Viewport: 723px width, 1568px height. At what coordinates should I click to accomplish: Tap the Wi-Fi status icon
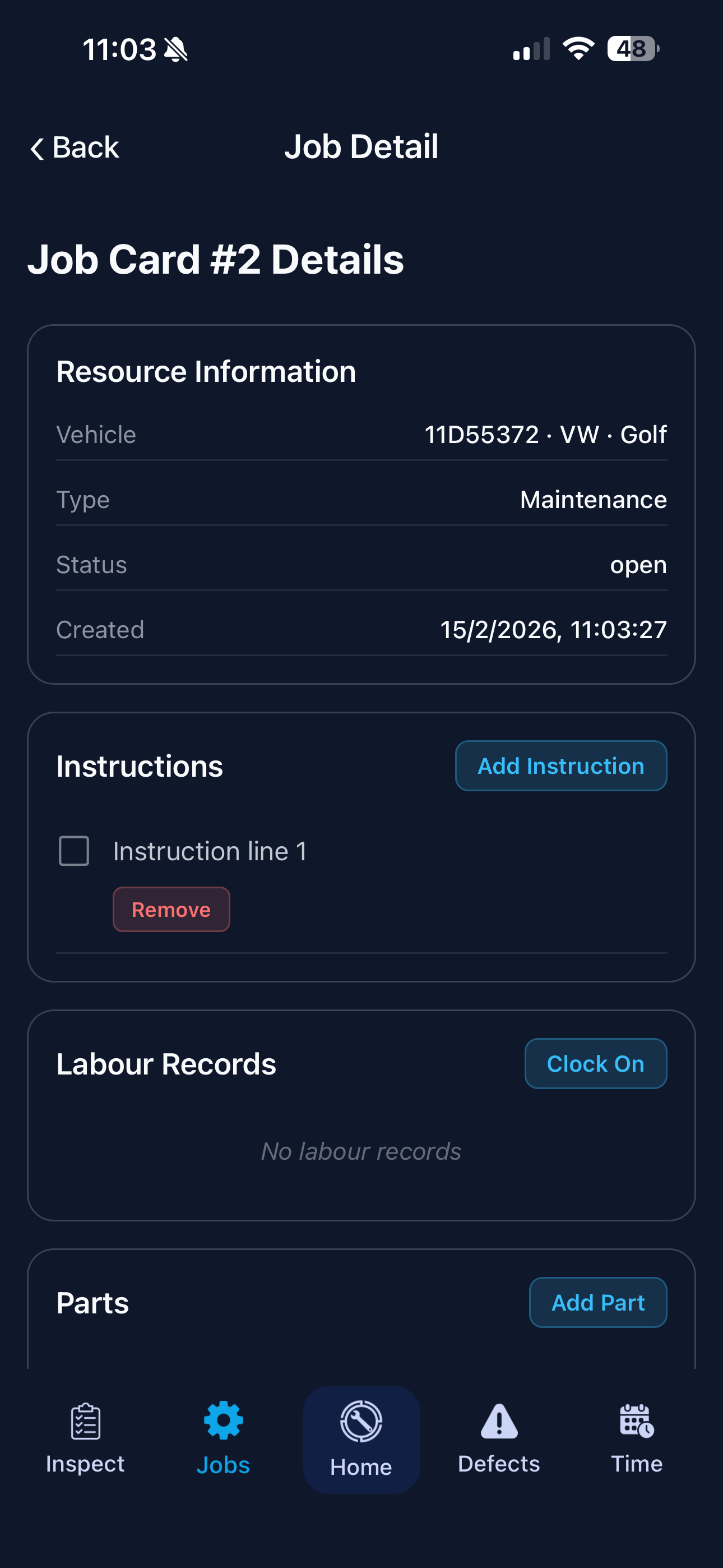coord(578,49)
